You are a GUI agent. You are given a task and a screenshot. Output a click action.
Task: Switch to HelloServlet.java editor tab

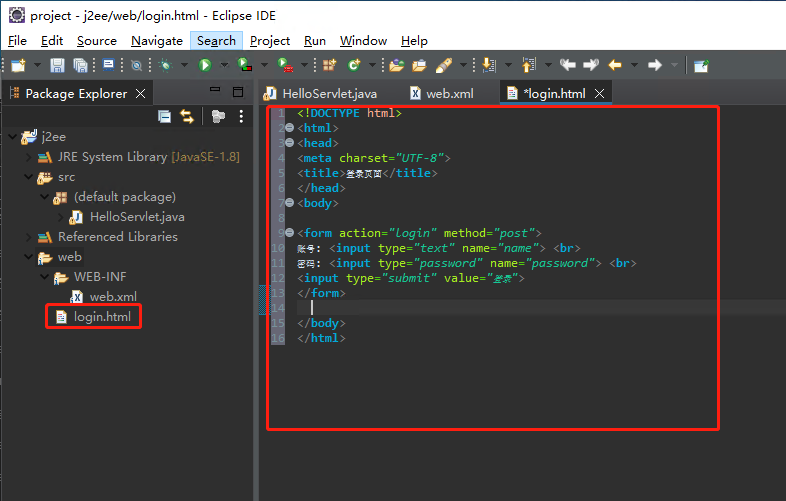pos(321,93)
